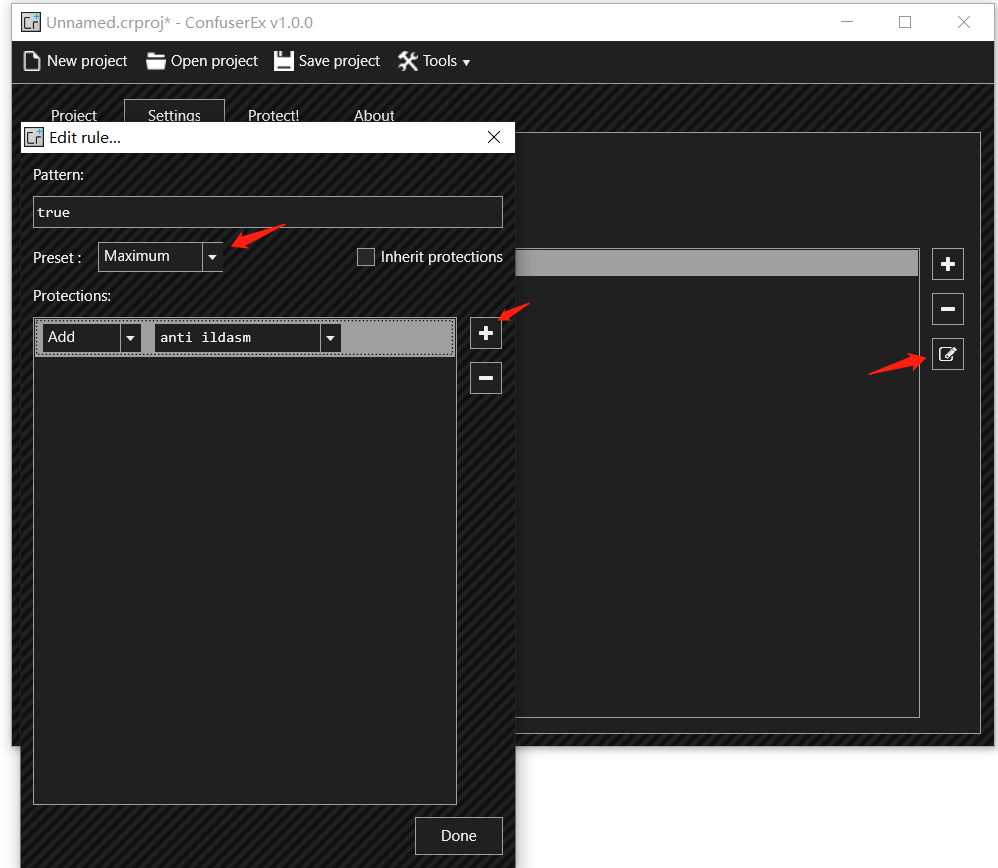Viewport: 998px width, 868px height.
Task: Click the ConfuserEx app icon in title bar
Action: click(31, 22)
